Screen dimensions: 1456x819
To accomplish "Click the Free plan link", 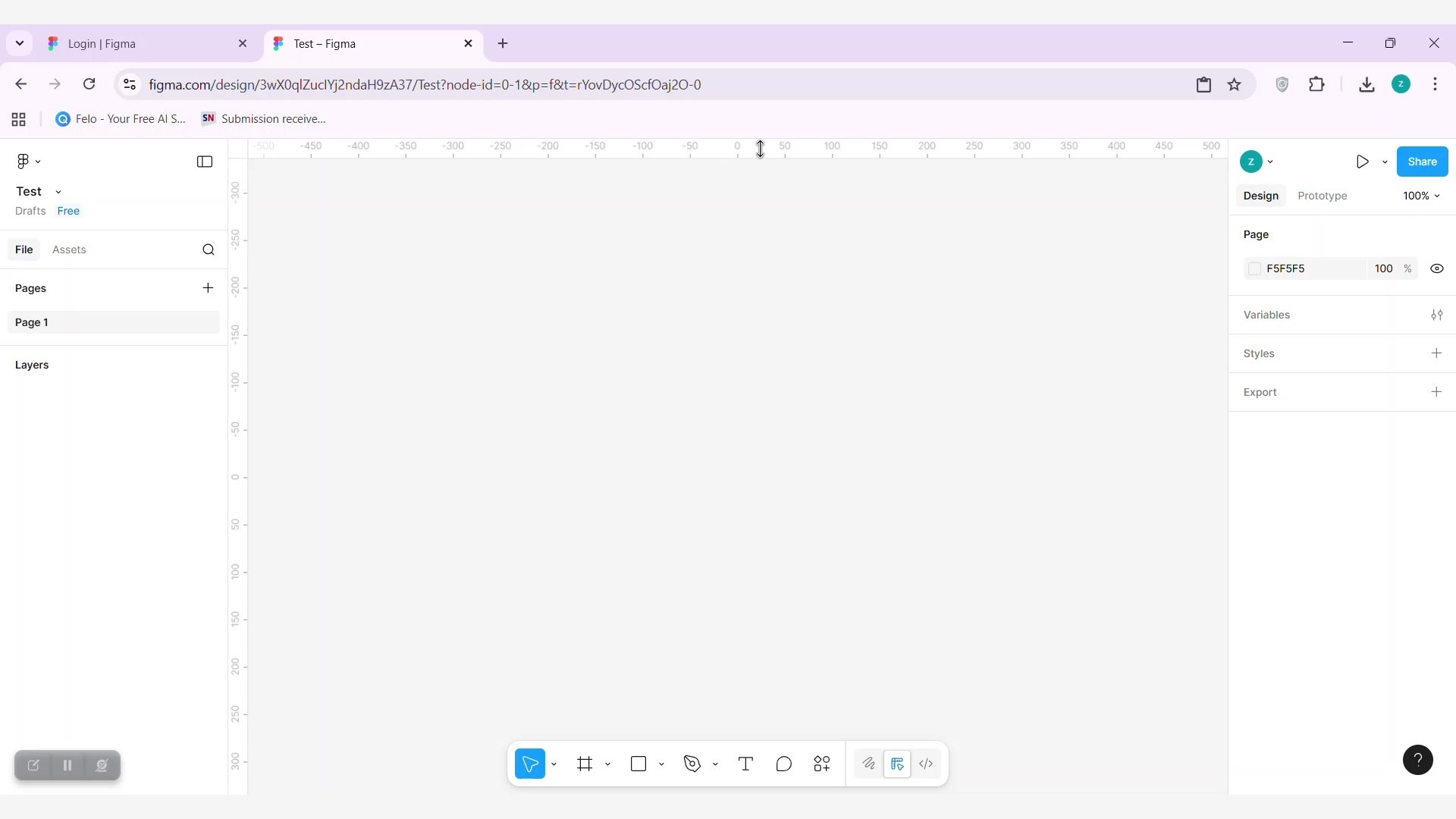I will [x=68, y=211].
